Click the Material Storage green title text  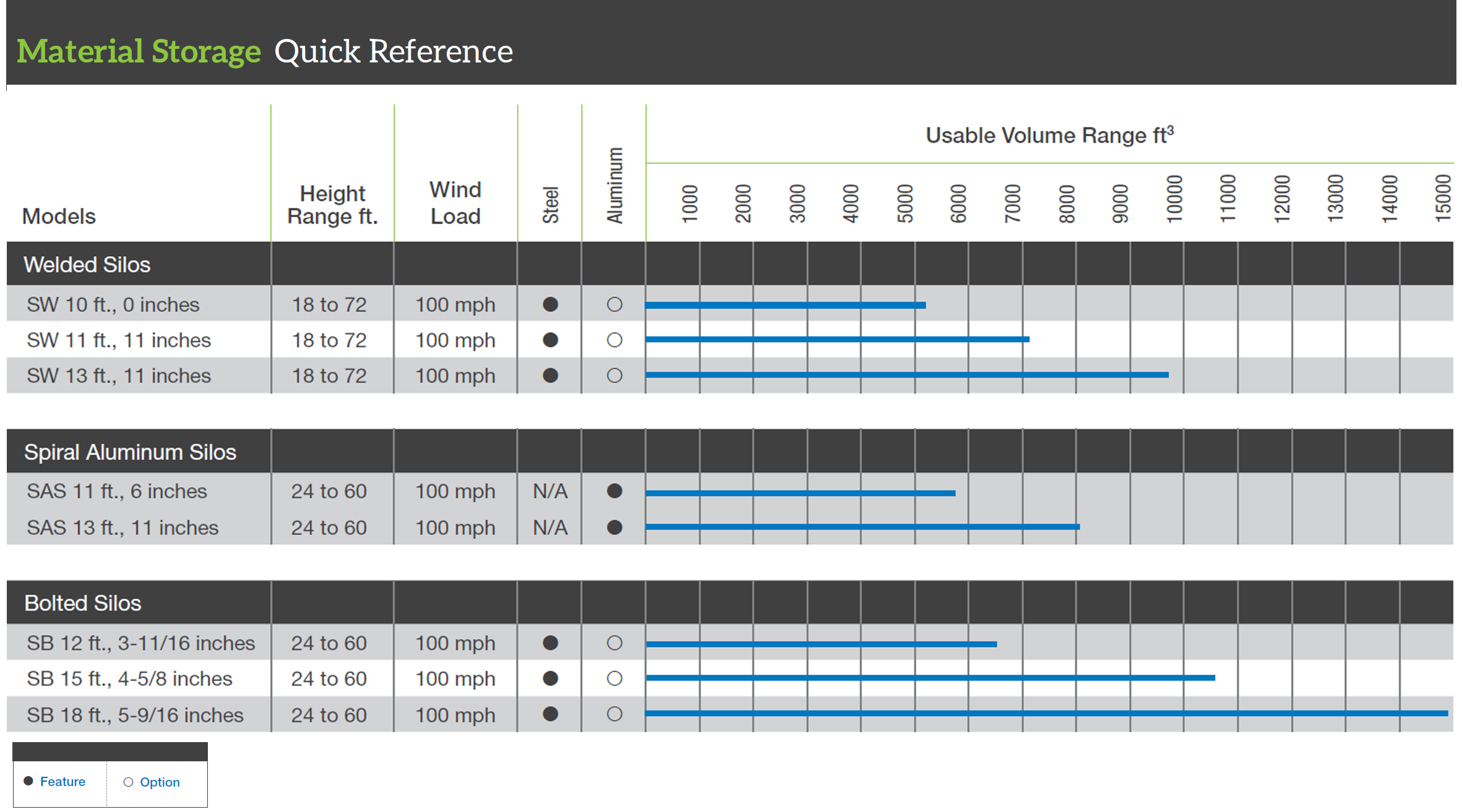point(139,51)
